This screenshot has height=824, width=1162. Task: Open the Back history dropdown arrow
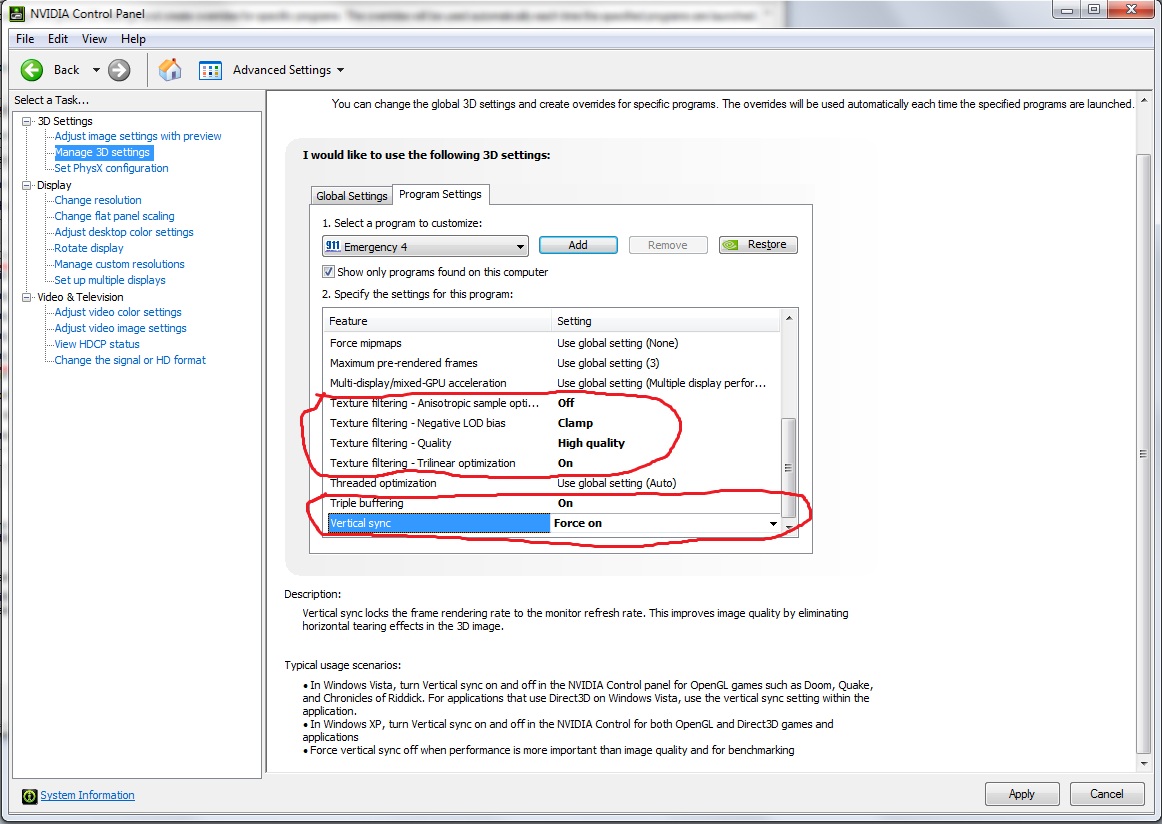click(x=96, y=70)
